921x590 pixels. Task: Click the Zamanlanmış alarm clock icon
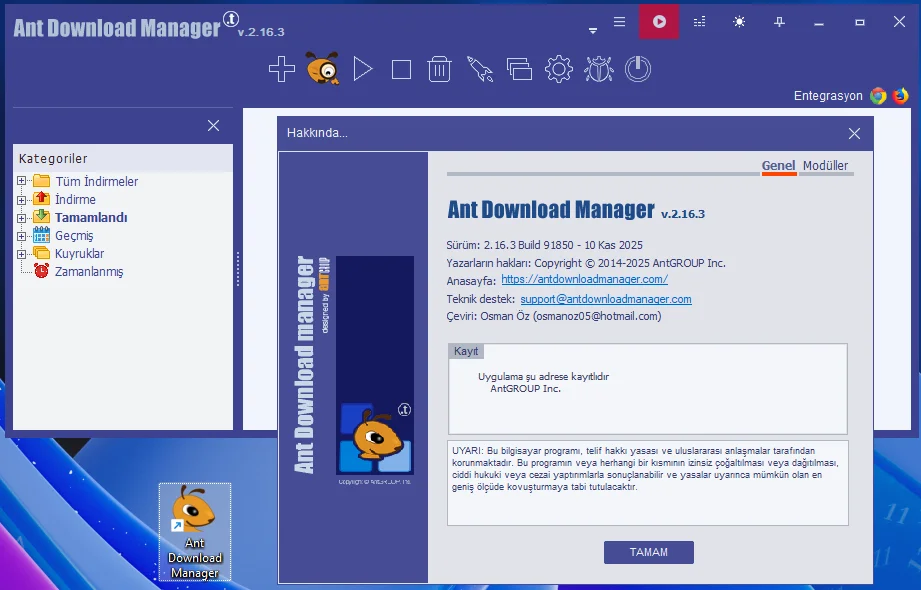point(41,270)
